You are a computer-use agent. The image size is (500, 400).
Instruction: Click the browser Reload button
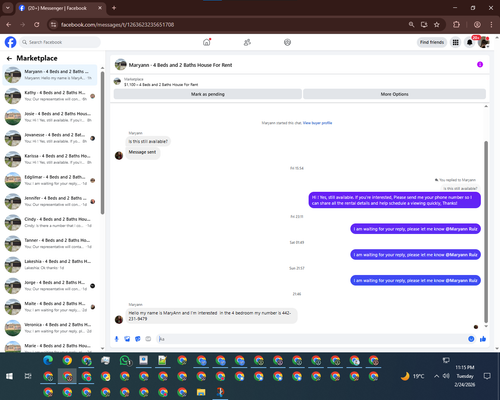click(x=36, y=25)
